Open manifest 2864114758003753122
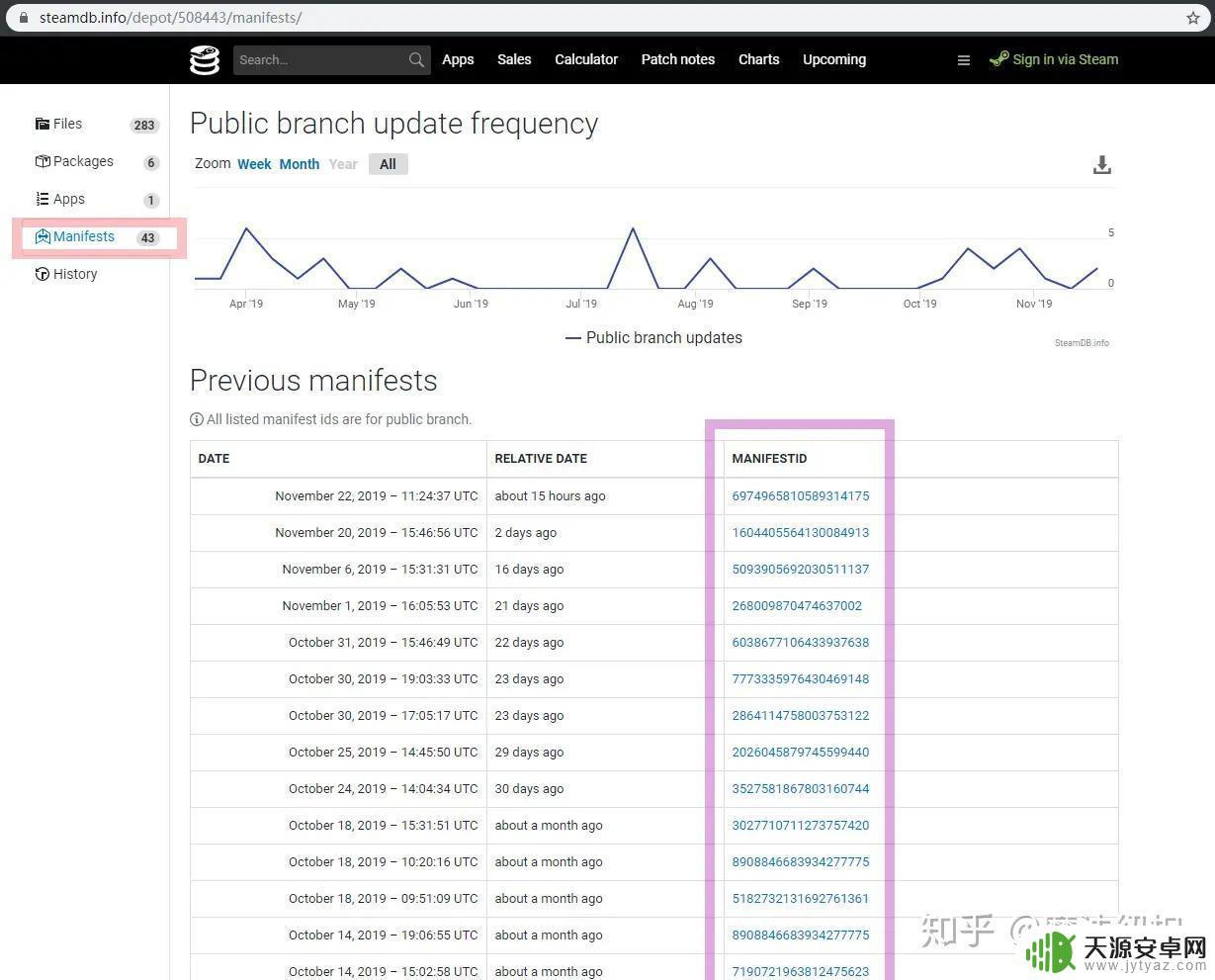The height and width of the screenshot is (980, 1215). (801, 716)
